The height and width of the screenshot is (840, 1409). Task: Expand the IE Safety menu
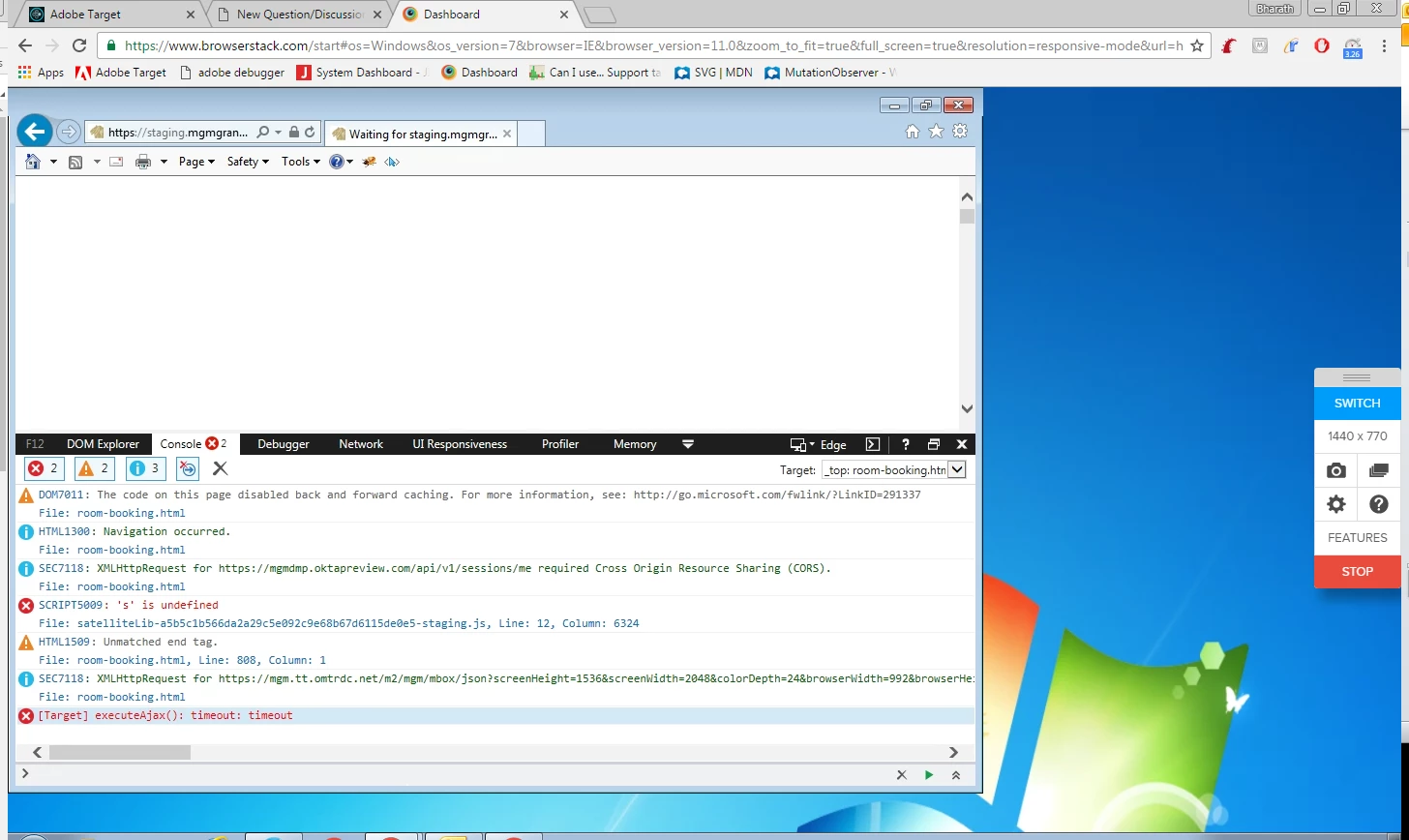248,162
